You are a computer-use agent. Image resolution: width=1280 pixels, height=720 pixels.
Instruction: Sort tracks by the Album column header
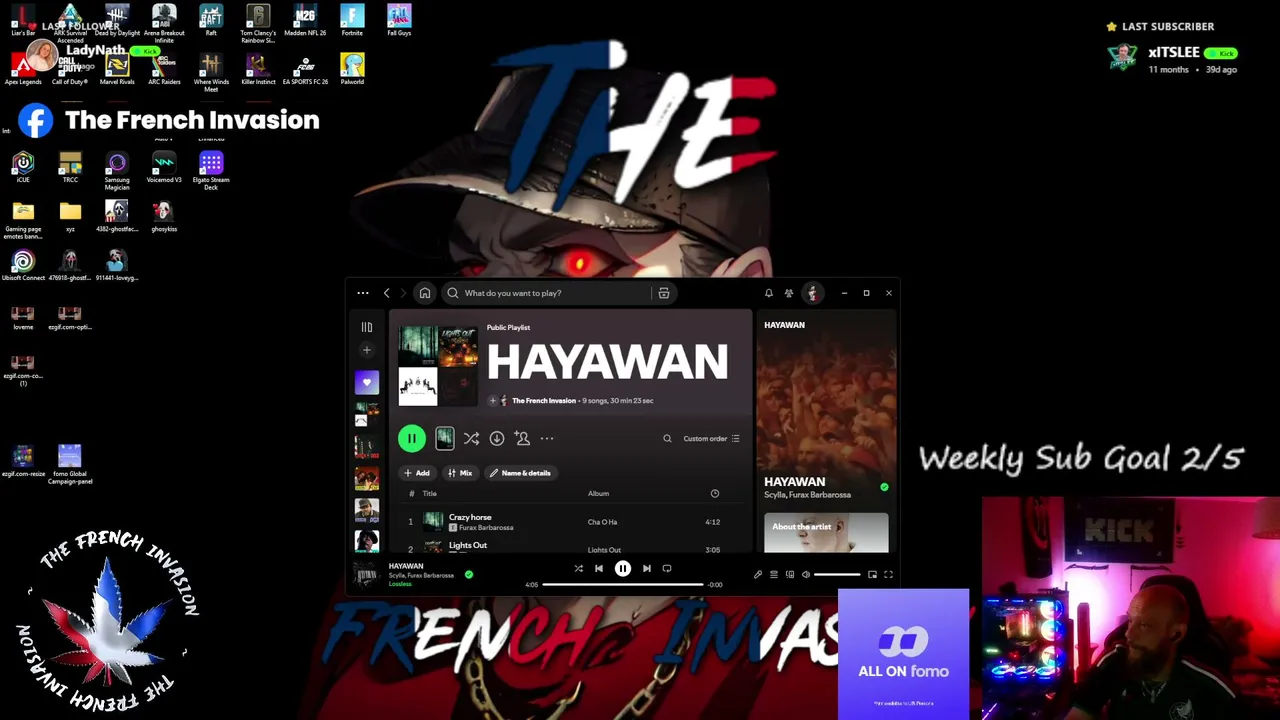click(x=598, y=493)
